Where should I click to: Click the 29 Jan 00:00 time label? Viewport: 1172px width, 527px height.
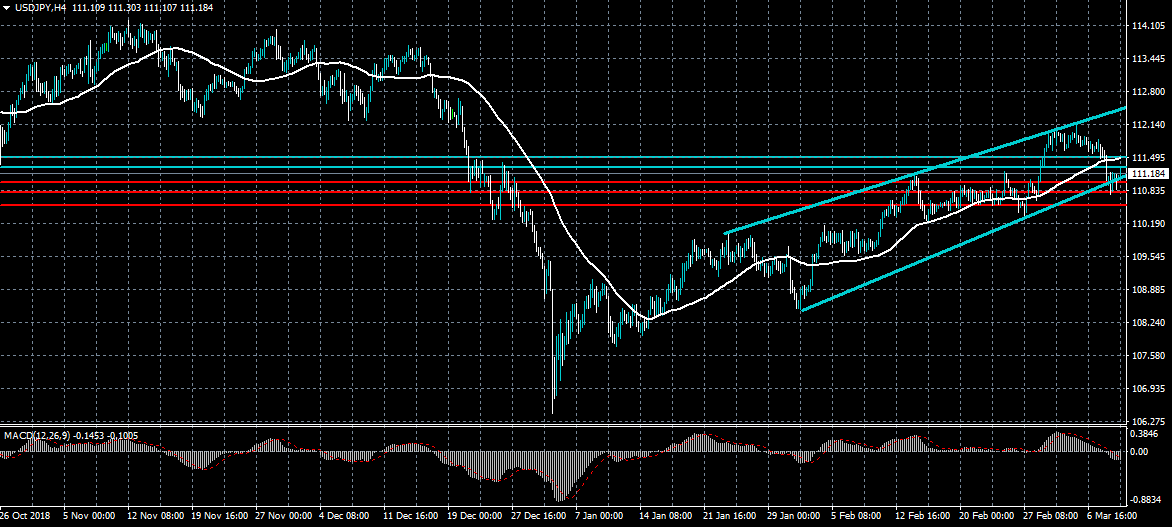coord(795,516)
